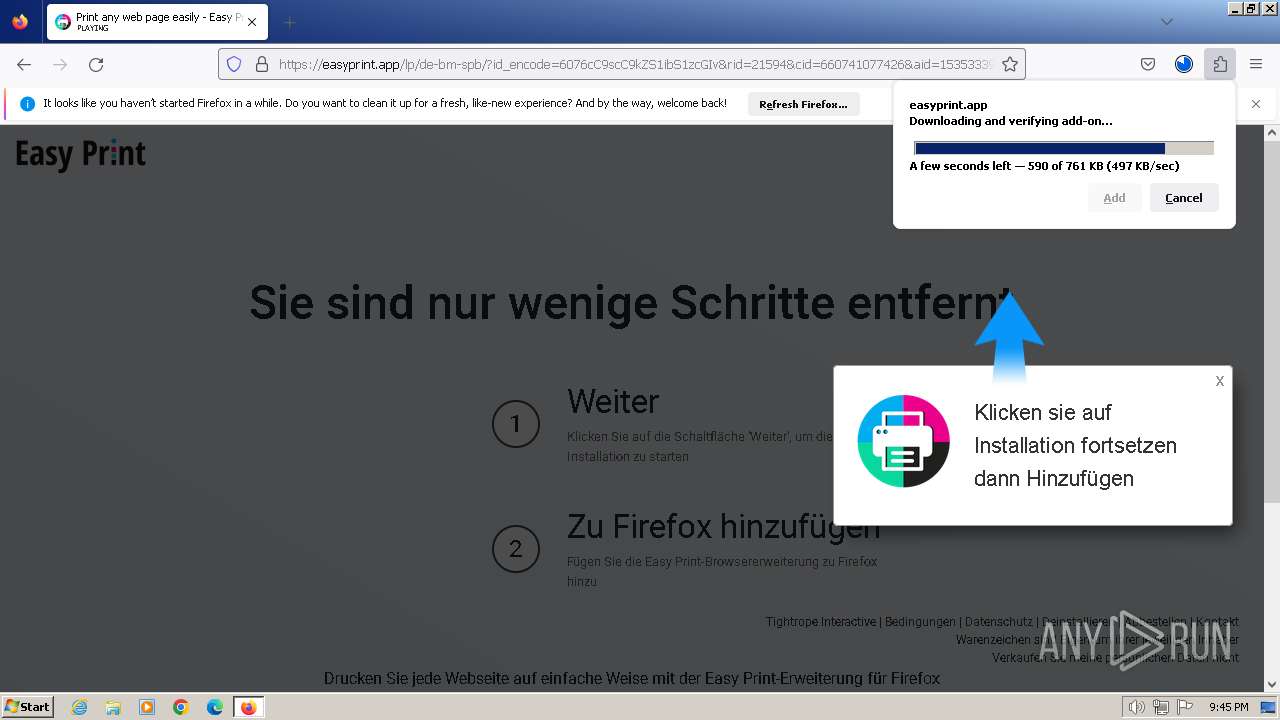Dismiss the refresh Firefox notification bar
This screenshot has width=1280, height=720.
click(1256, 104)
